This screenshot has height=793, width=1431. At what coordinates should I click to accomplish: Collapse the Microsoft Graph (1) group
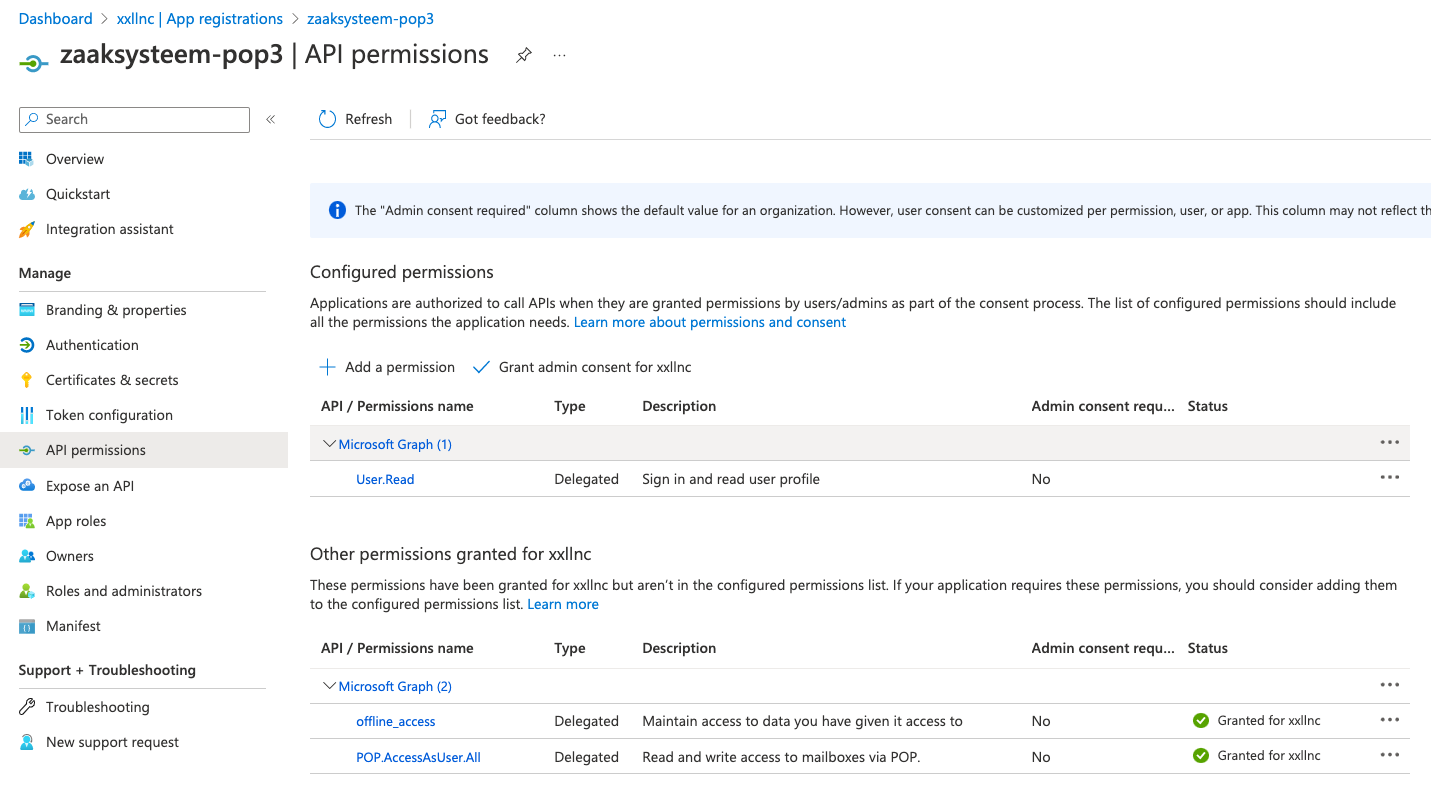[x=329, y=444]
